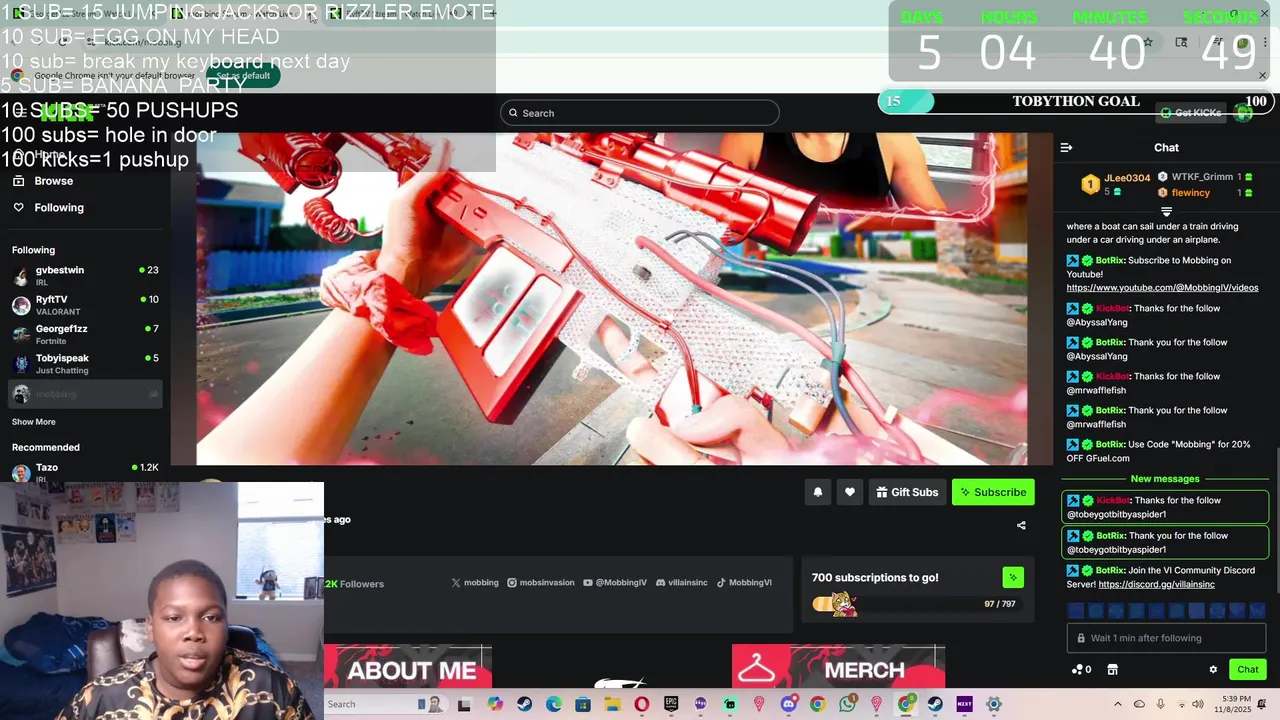This screenshot has height=720, width=1280.
Task: Open Epic Games Launcher in taskbar
Action: 671,704
